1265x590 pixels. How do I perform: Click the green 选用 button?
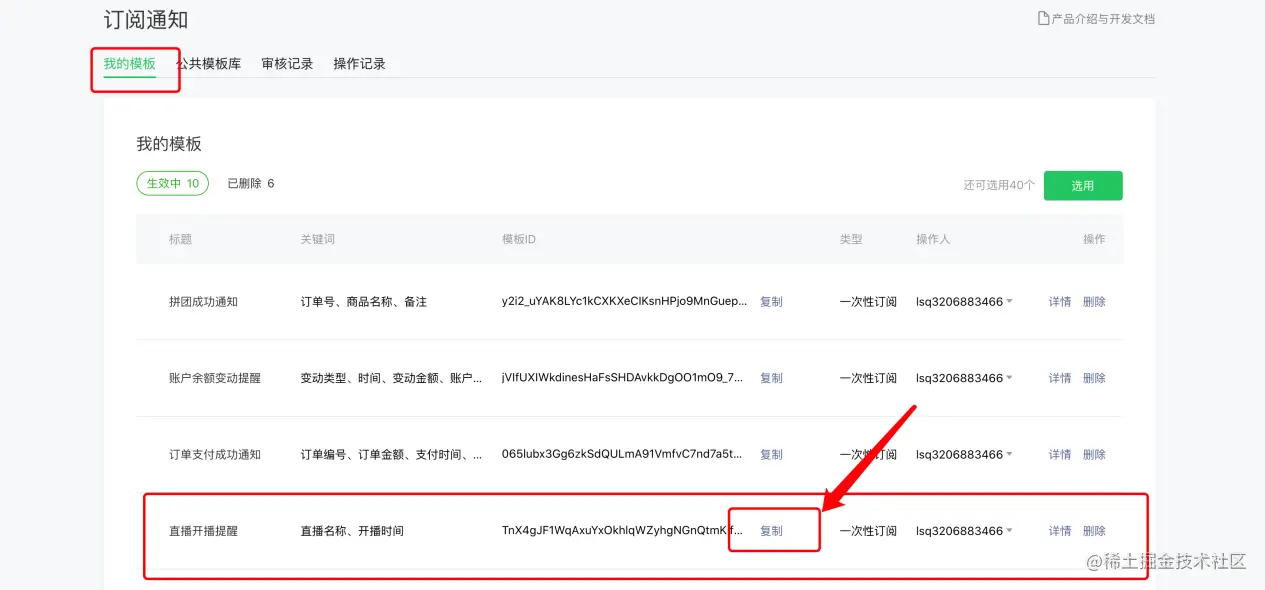1083,185
